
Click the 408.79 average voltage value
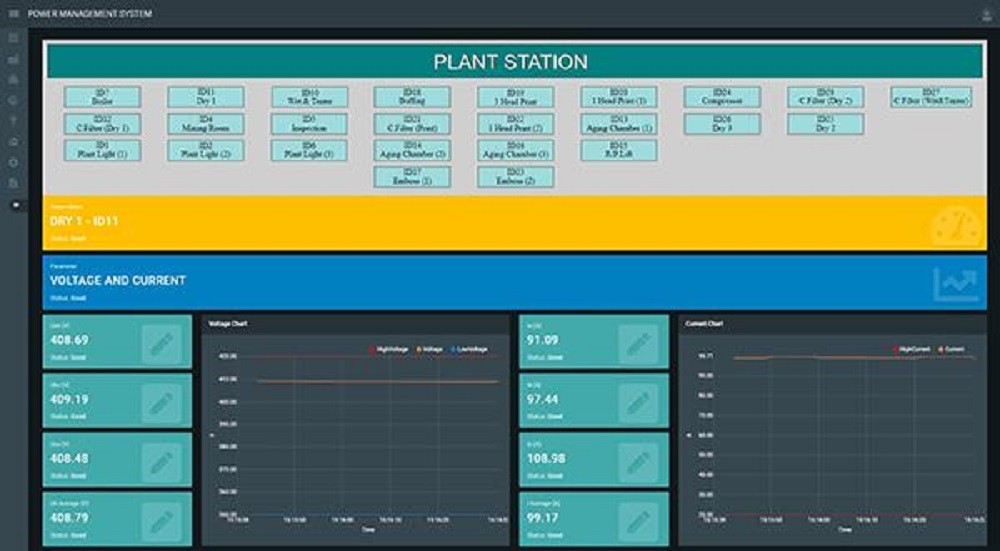click(70, 518)
